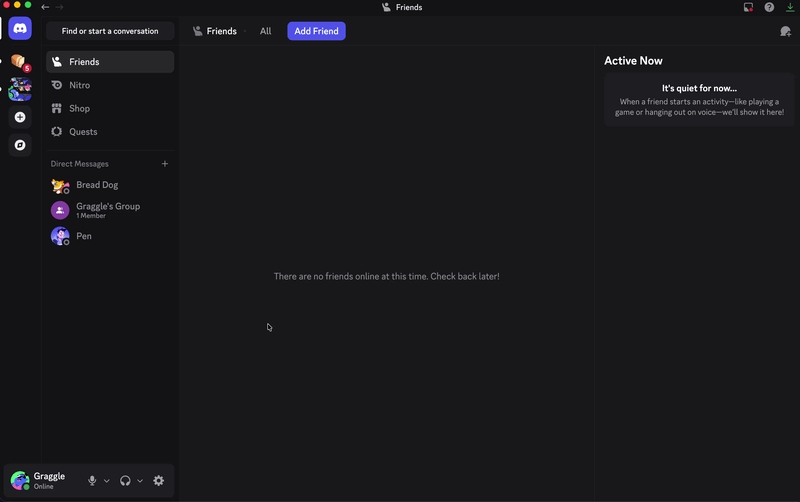Click Pen's avatar in direct messages
800x502 pixels.
click(x=60, y=236)
